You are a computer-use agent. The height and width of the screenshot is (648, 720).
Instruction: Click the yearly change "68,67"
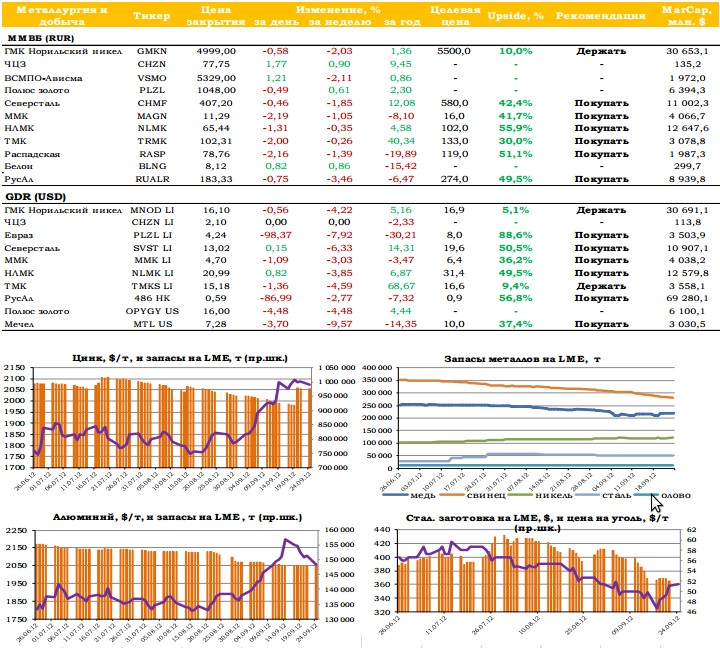(401, 286)
